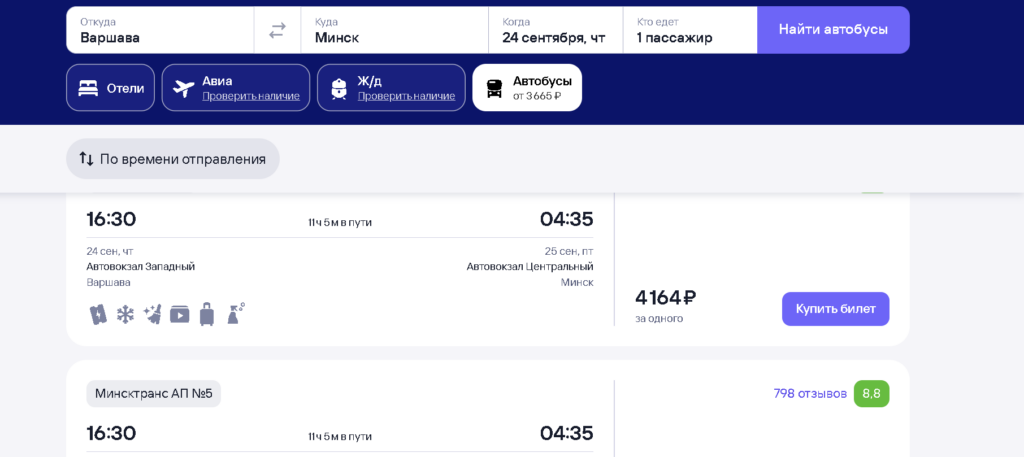This screenshot has height=457, width=1024.
Task: Click the bed icon on Отели
Action: 88,88
